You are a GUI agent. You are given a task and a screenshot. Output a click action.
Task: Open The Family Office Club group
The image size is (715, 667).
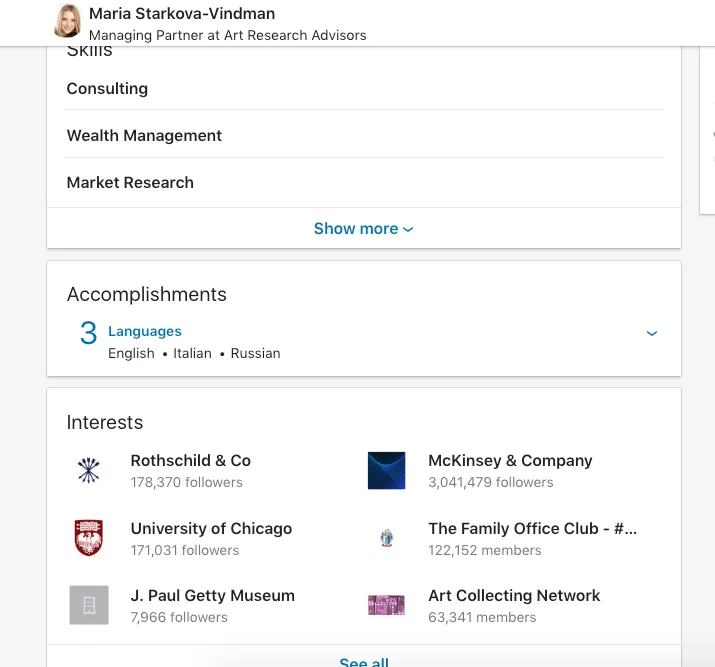tap(532, 528)
